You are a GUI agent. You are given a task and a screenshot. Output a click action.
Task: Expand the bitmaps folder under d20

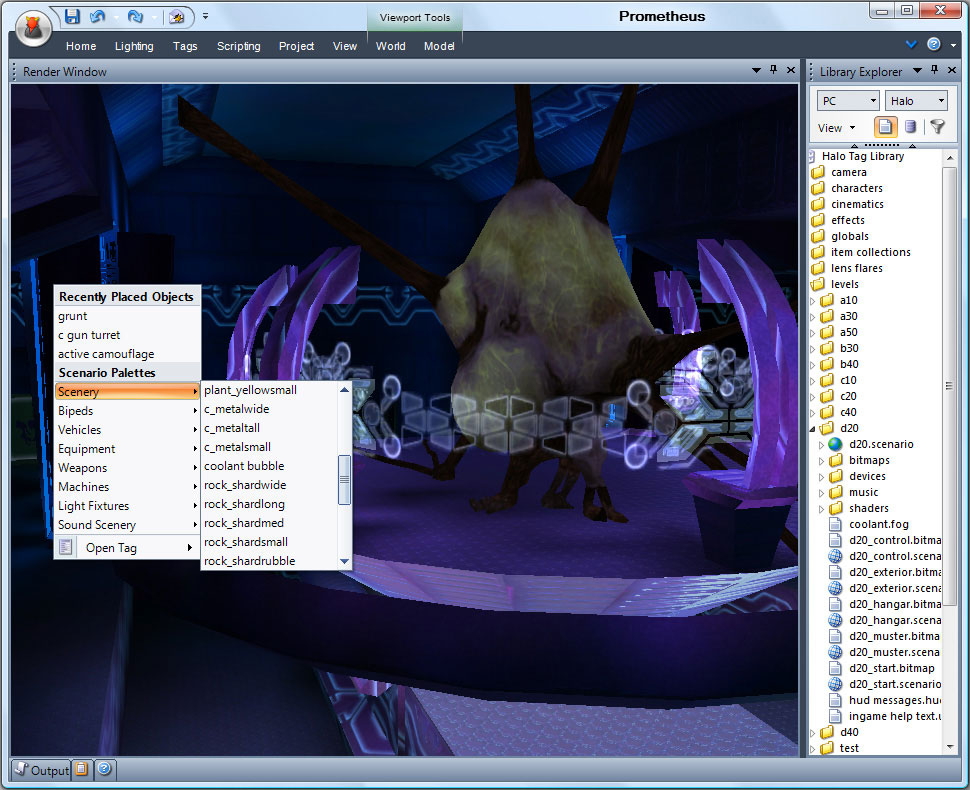pos(822,461)
